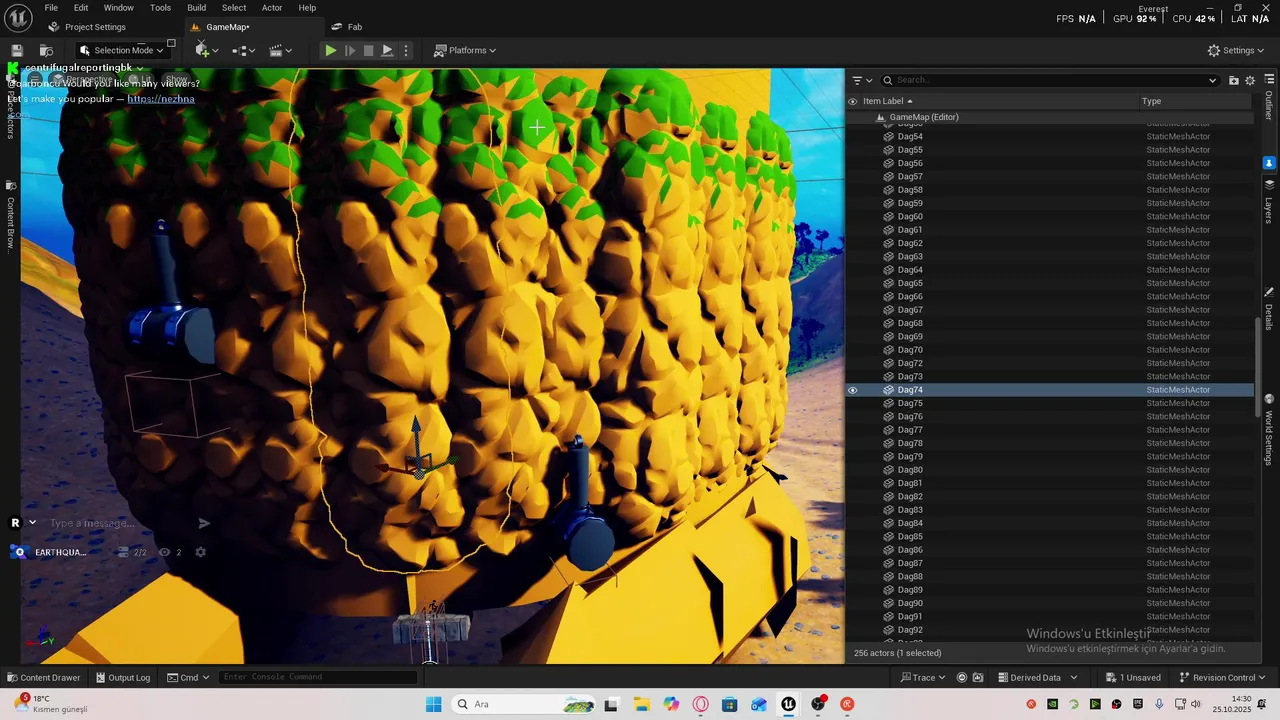The height and width of the screenshot is (720, 1280).
Task: Click the nezhna hyperlink in chat overlay
Action: click(x=161, y=99)
